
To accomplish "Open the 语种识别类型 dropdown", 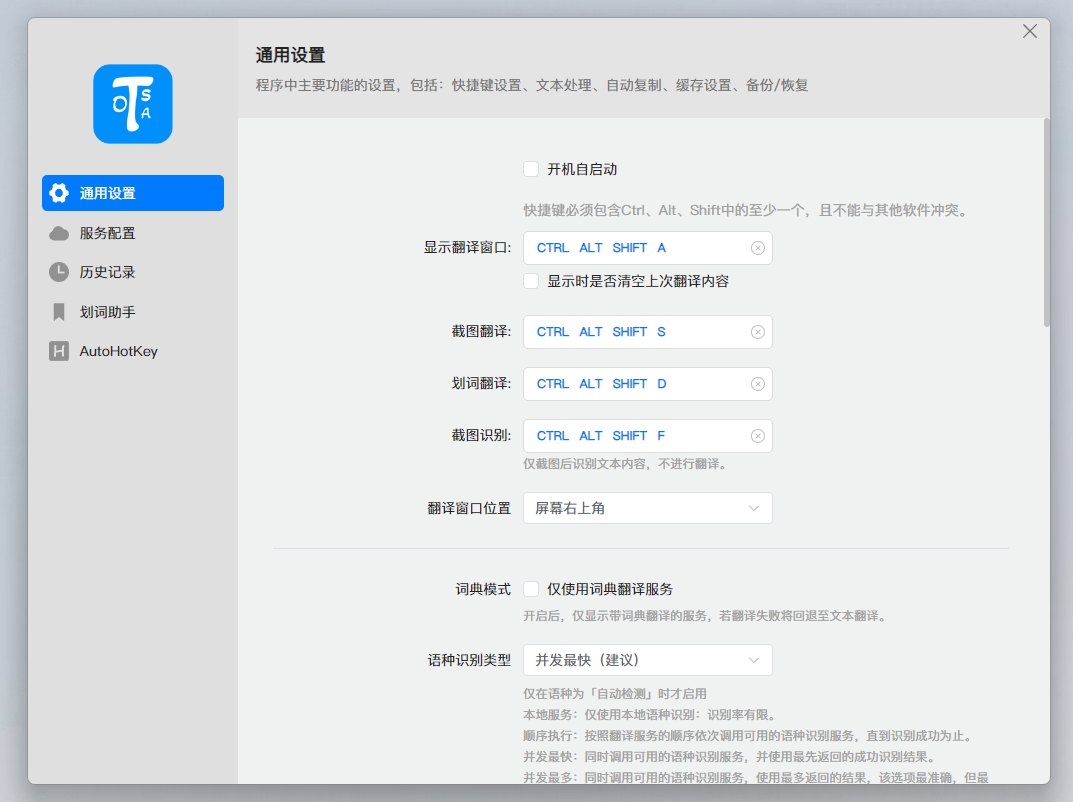I will coord(648,660).
